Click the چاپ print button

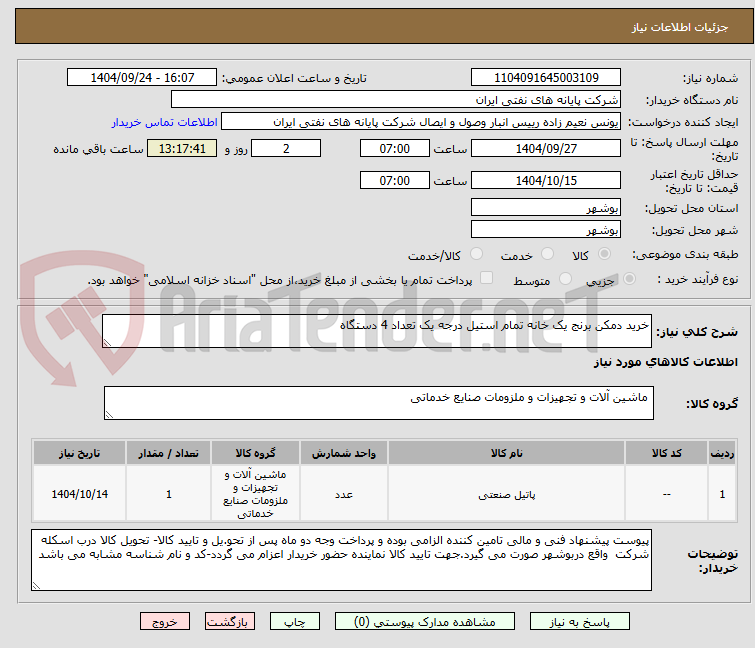point(295,622)
